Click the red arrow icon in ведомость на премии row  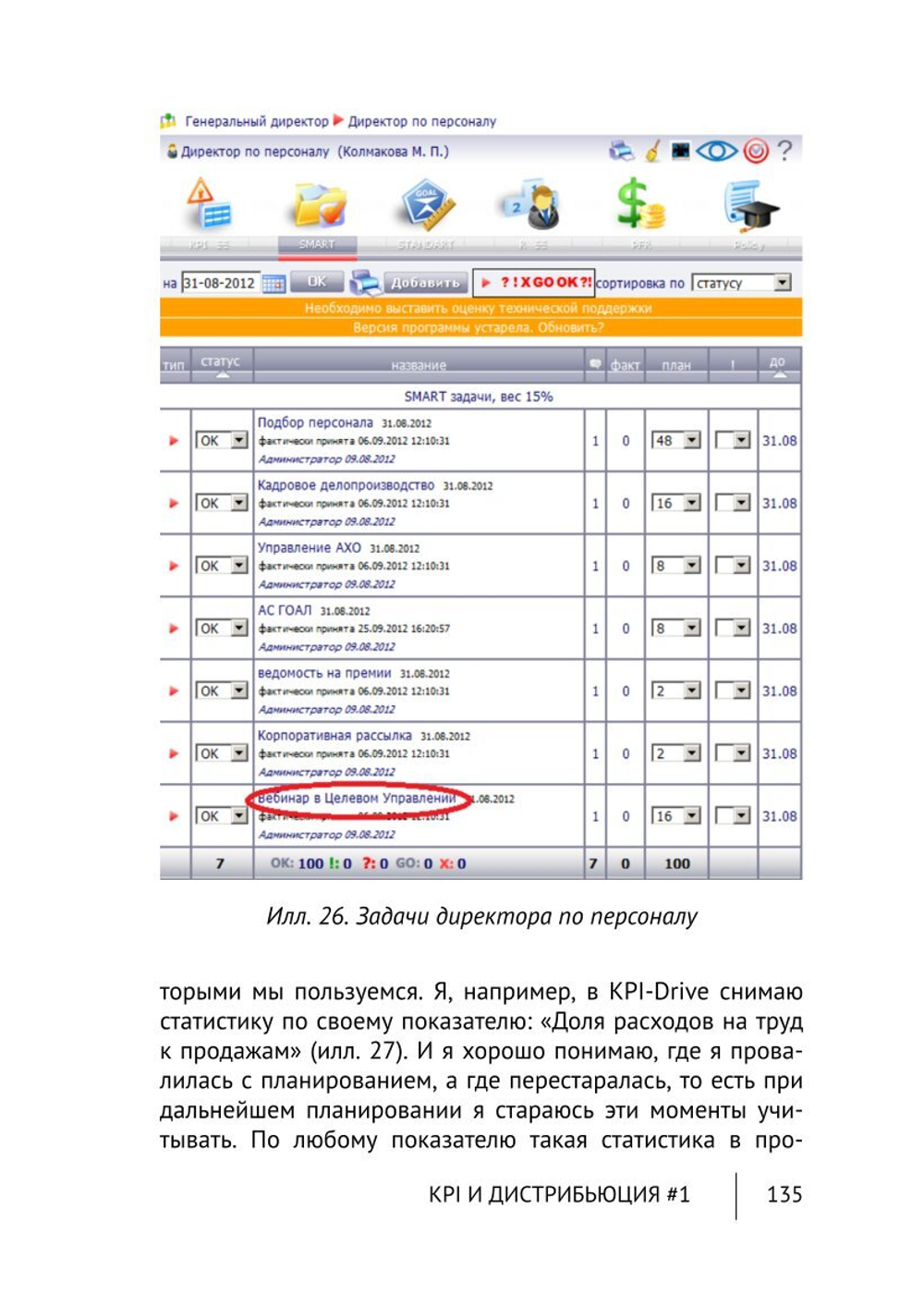[174, 691]
